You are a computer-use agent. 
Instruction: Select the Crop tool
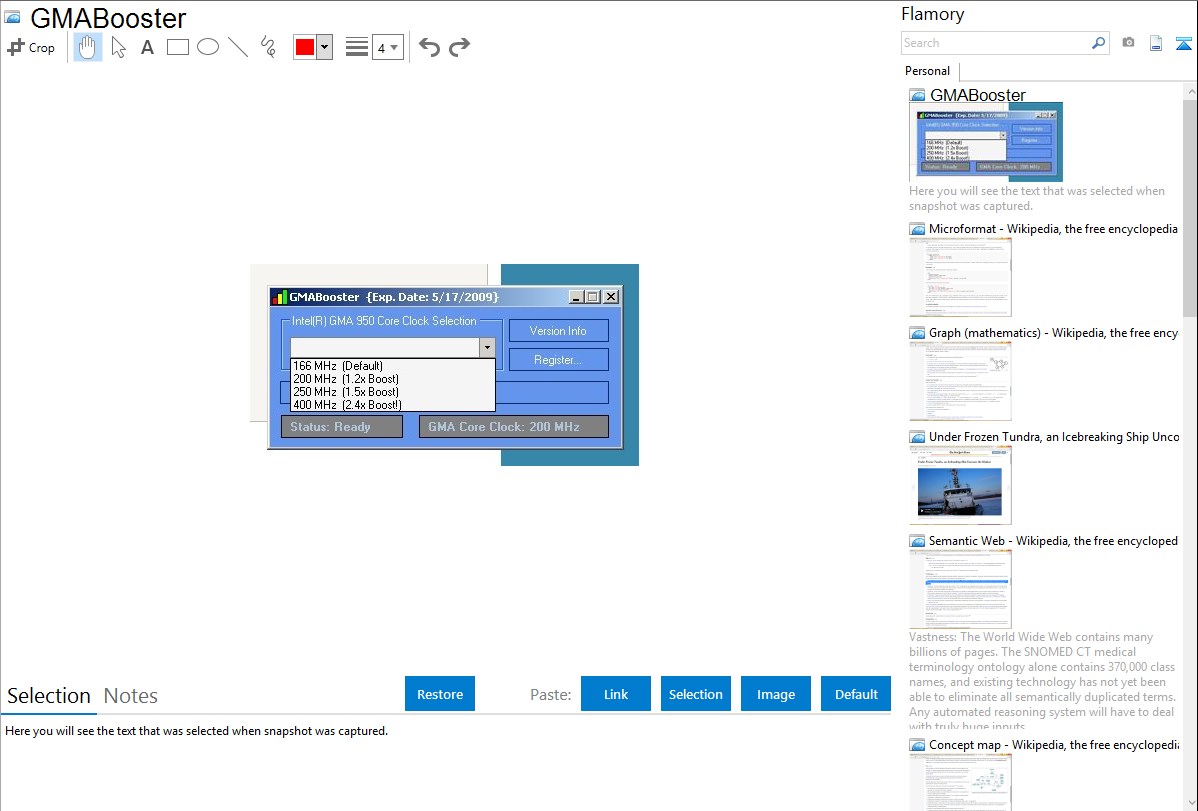tap(31, 47)
